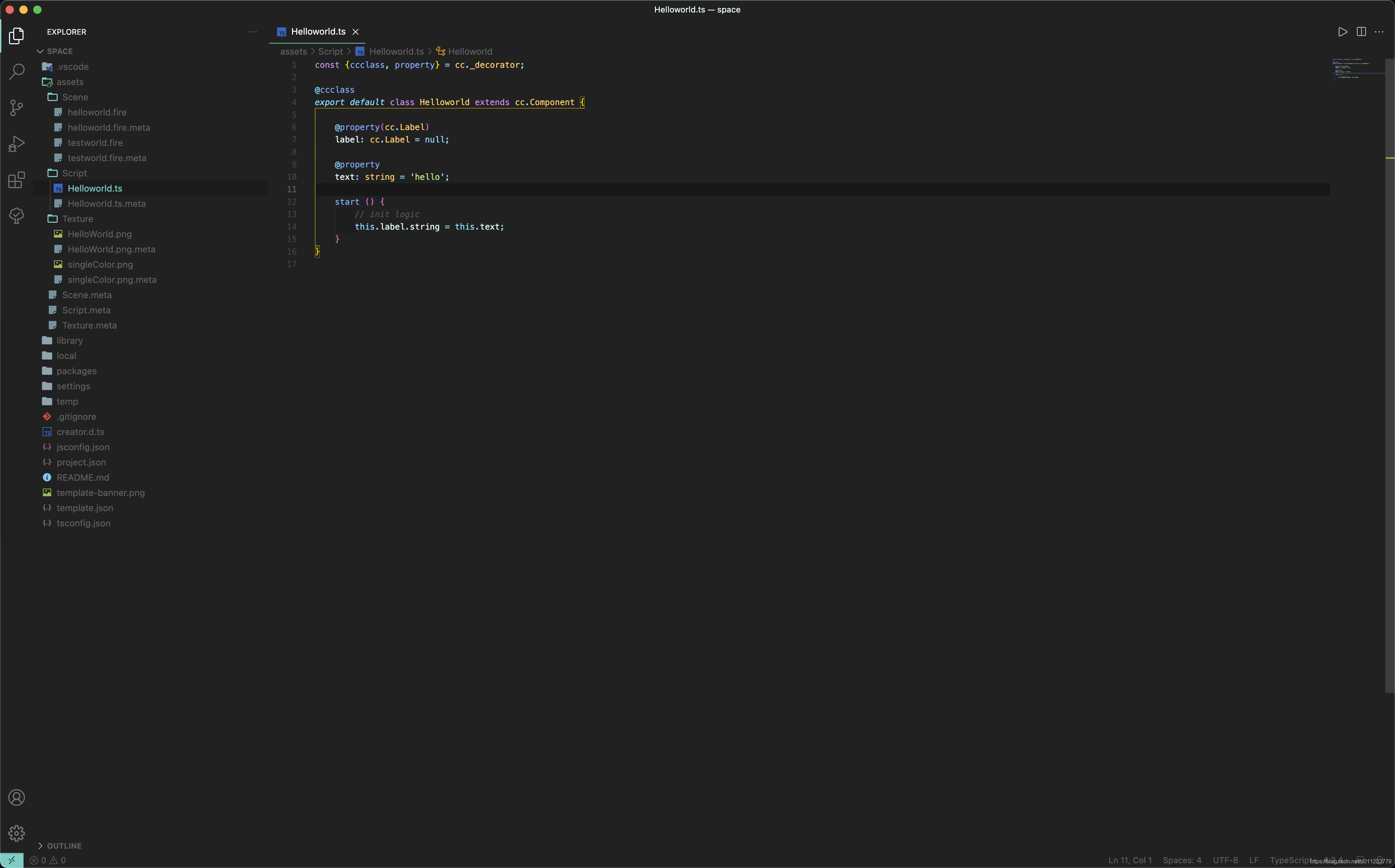Open the .gitignore file

[76, 417]
